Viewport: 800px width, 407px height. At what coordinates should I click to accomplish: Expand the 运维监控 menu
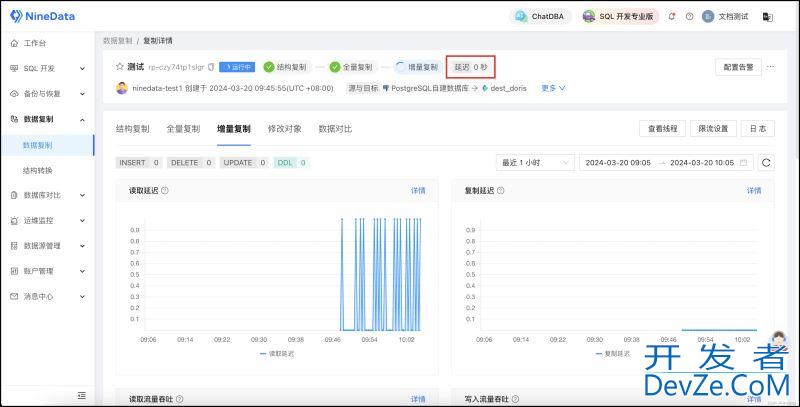tap(82, 221)
